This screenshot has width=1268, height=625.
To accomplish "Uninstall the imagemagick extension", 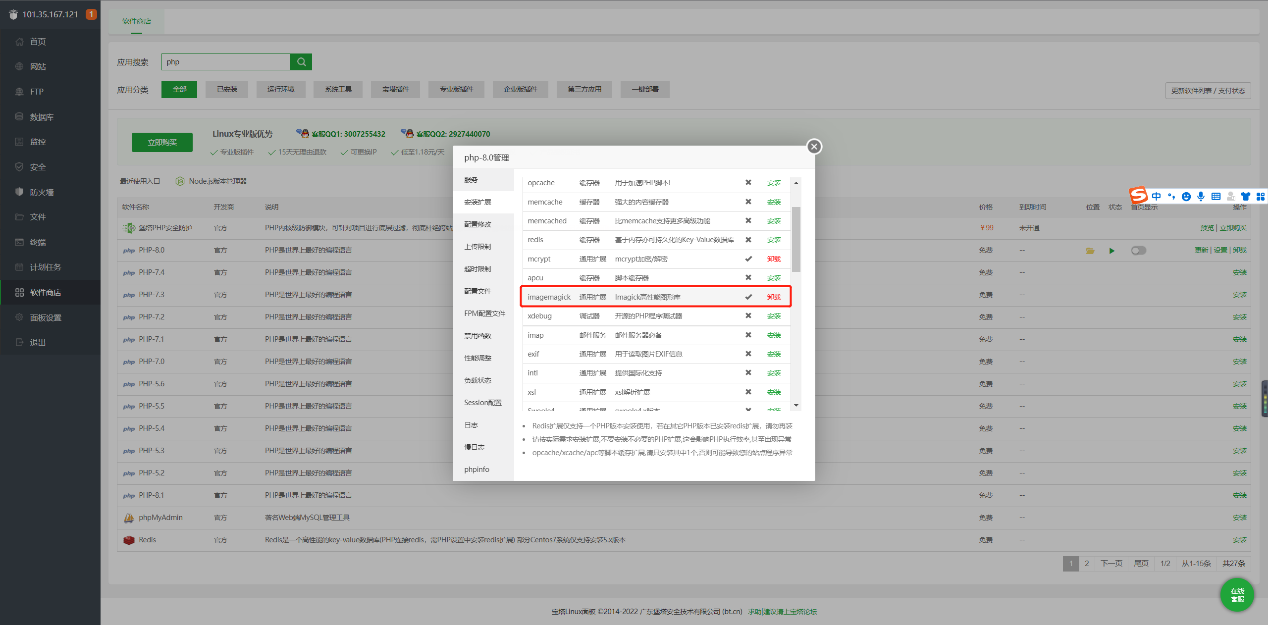I will [774, 297].
